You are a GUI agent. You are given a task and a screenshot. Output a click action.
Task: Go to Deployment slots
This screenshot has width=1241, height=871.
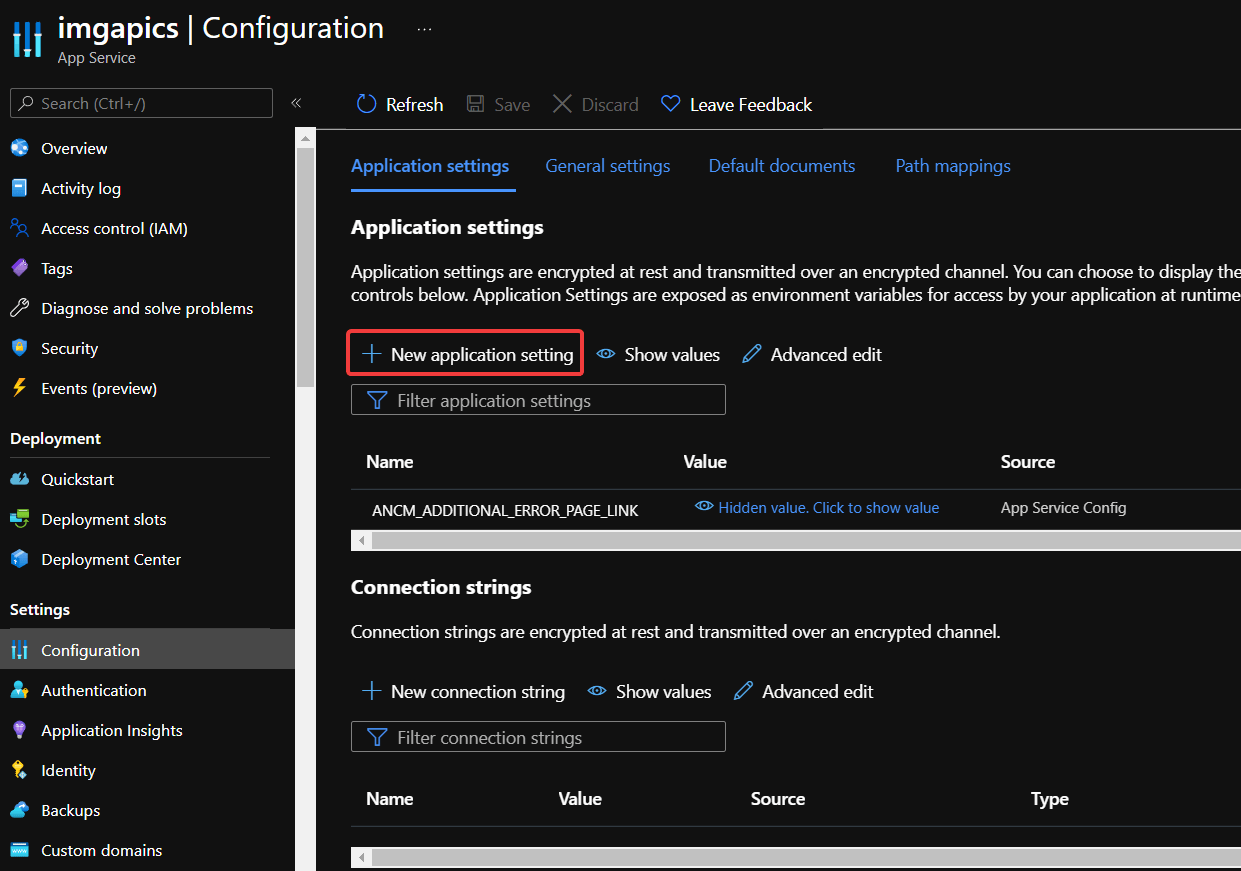(x=103, y=520)
